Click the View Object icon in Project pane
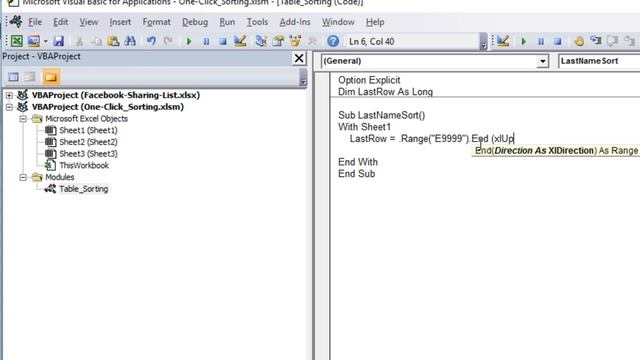The image size is (640, 360). point(30,77)
